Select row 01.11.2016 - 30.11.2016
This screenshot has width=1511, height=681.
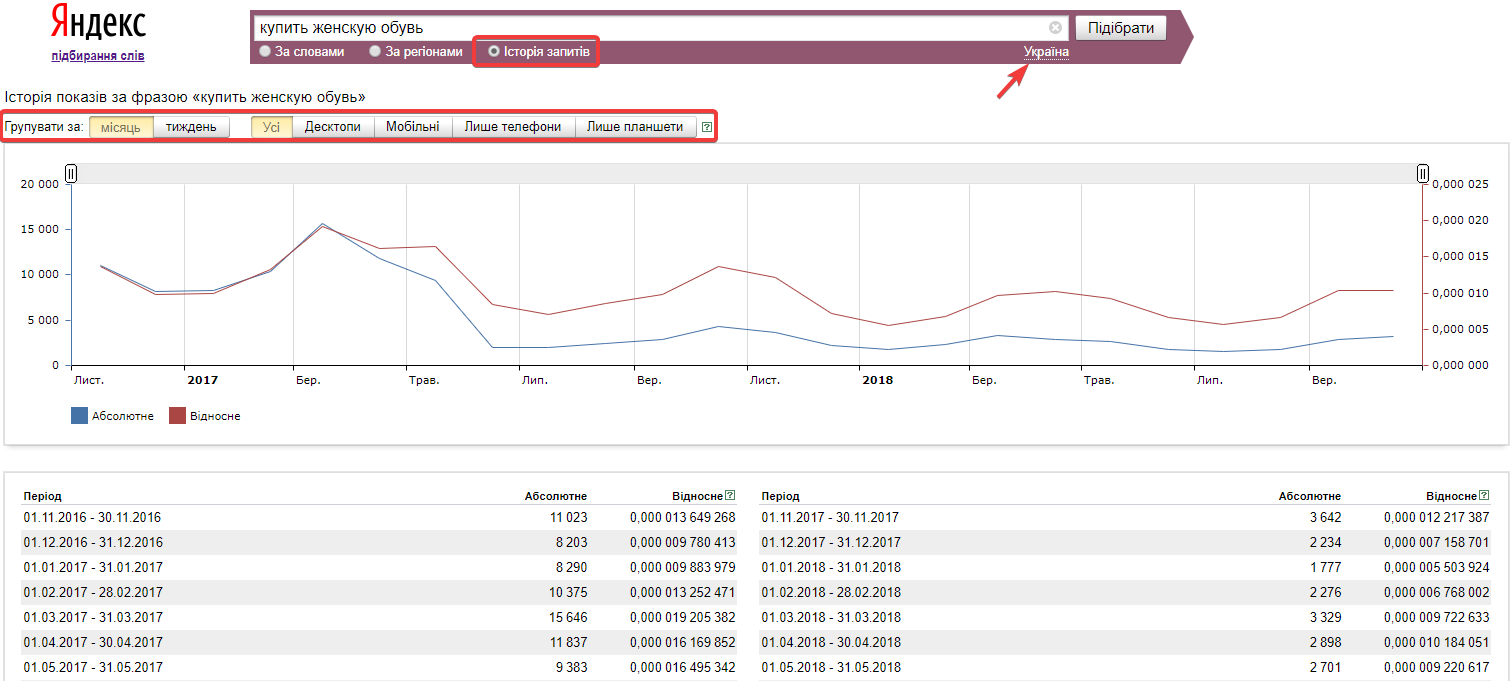[379, 517]
